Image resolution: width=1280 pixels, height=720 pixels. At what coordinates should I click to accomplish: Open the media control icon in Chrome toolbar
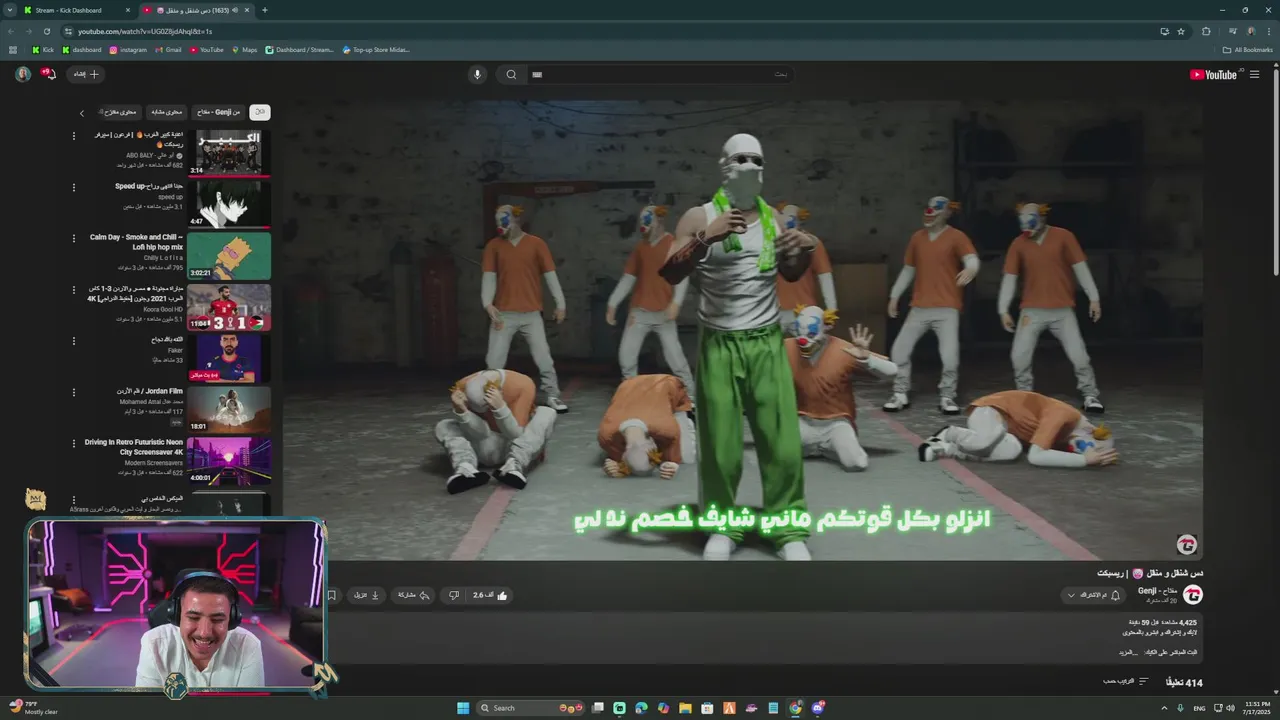click(x=1232, y=31)
